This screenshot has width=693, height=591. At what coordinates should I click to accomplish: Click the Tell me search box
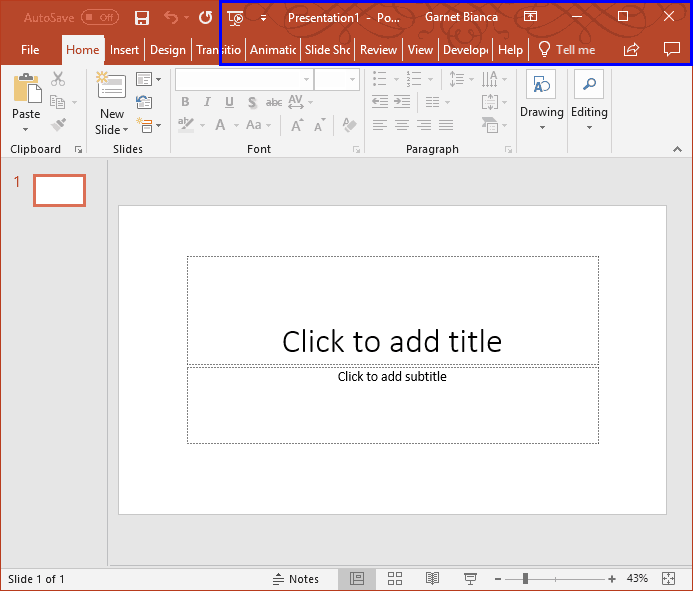click(567, 50)
